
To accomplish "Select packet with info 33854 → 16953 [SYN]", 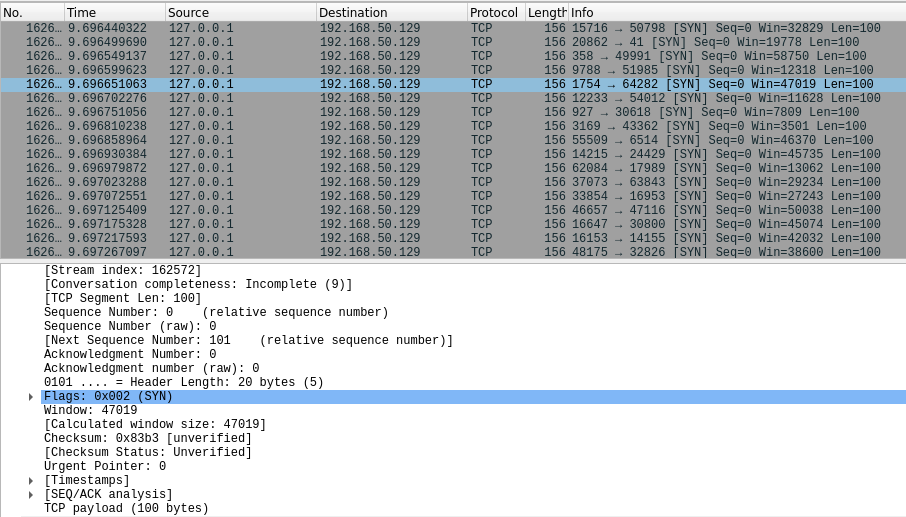I will (x=453, y=196).
